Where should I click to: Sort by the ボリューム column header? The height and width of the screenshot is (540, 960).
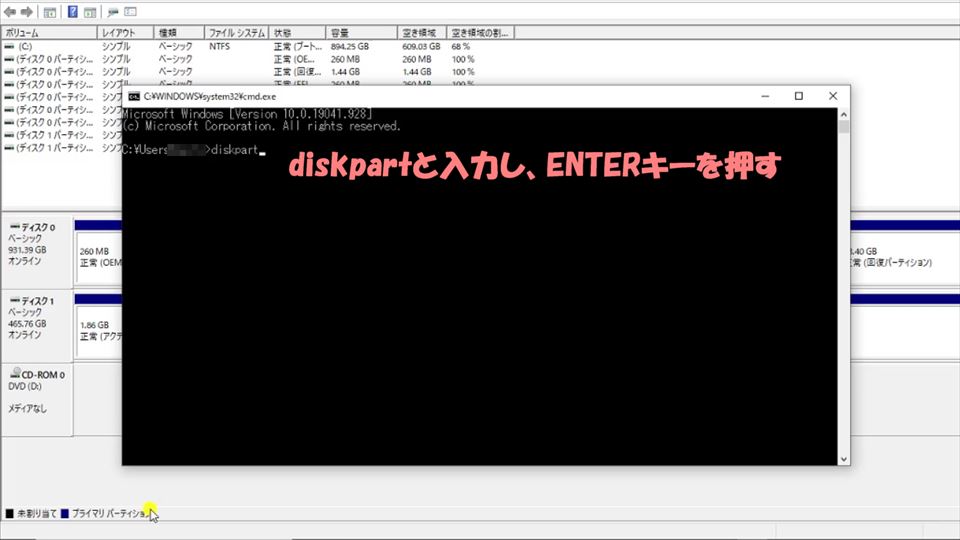pyautogui.click(x=48, y=33)
